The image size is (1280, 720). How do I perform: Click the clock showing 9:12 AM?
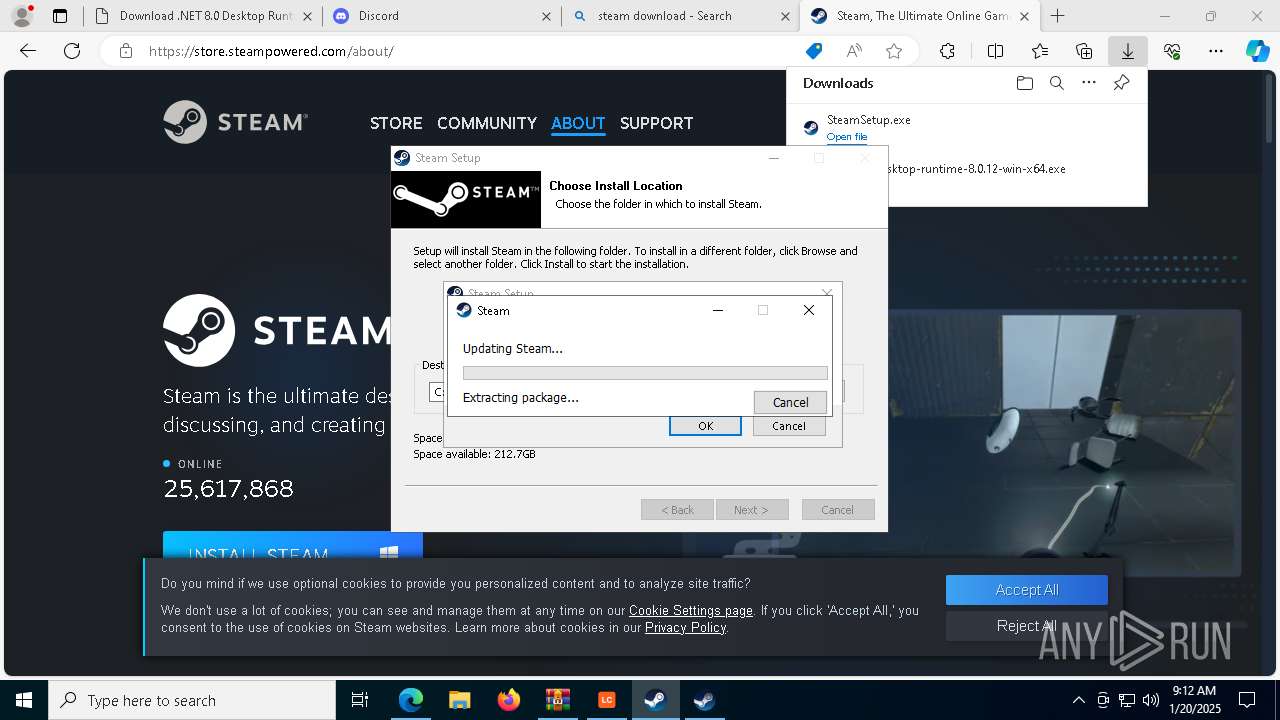pyautogui.click(x=1194, y=691)
